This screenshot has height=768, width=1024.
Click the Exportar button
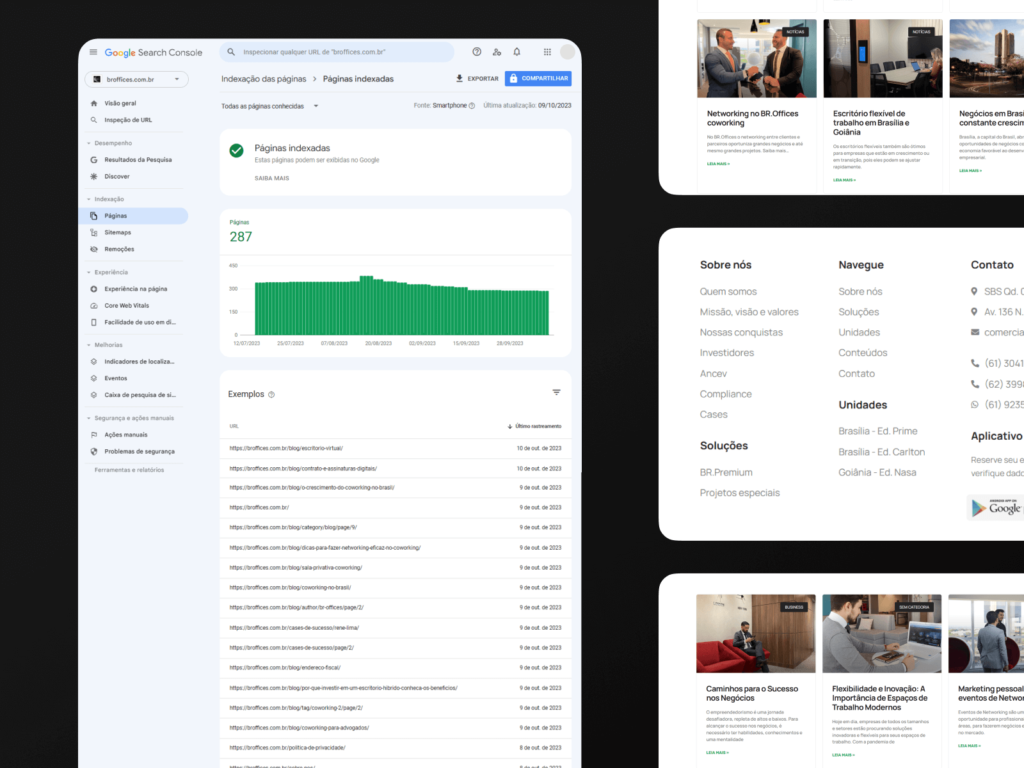(477, 78)
